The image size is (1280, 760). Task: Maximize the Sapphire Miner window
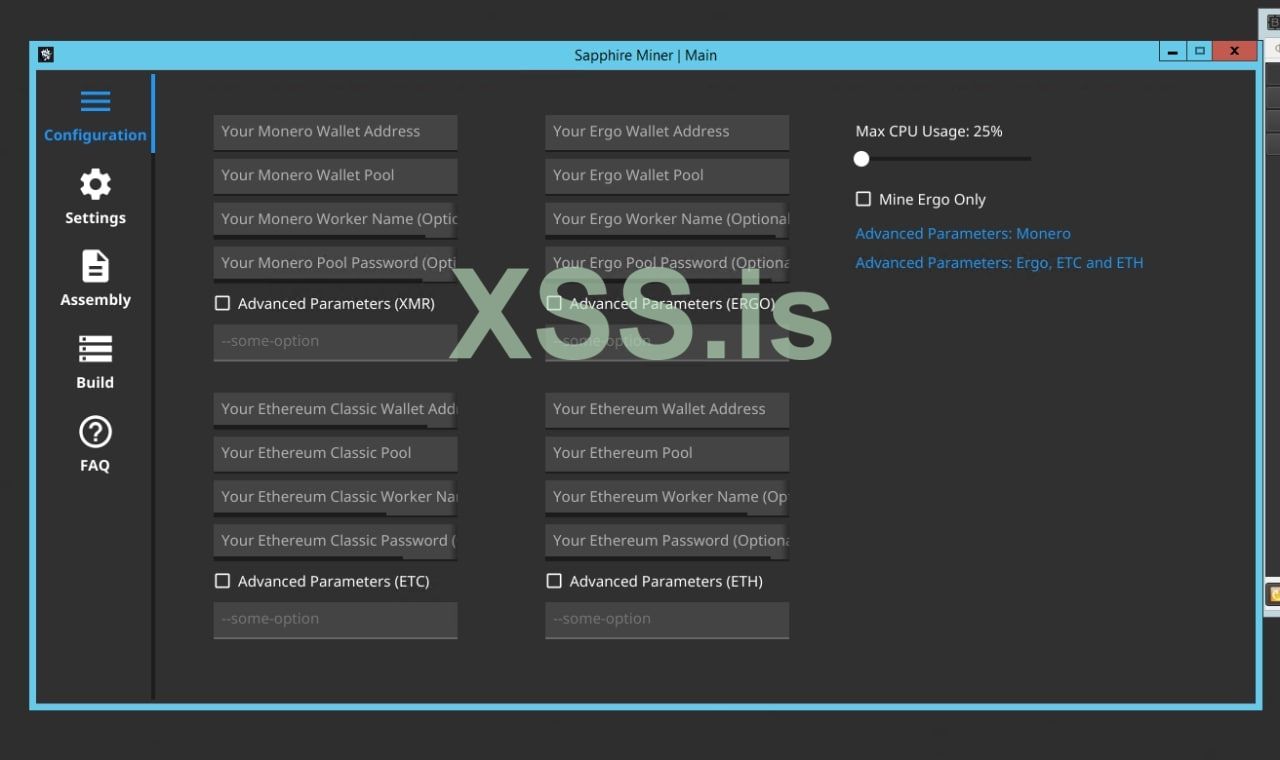(x=1200, y=51)
